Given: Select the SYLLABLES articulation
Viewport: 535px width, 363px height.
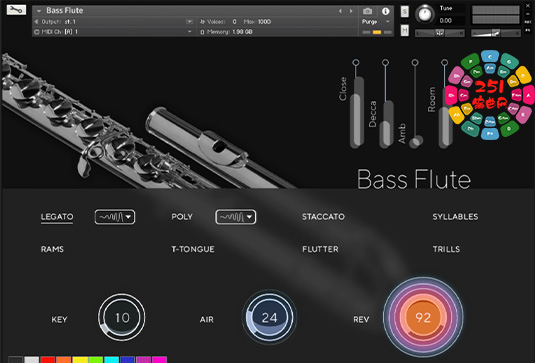Looking at the screenshot, I should pos(455,217).
